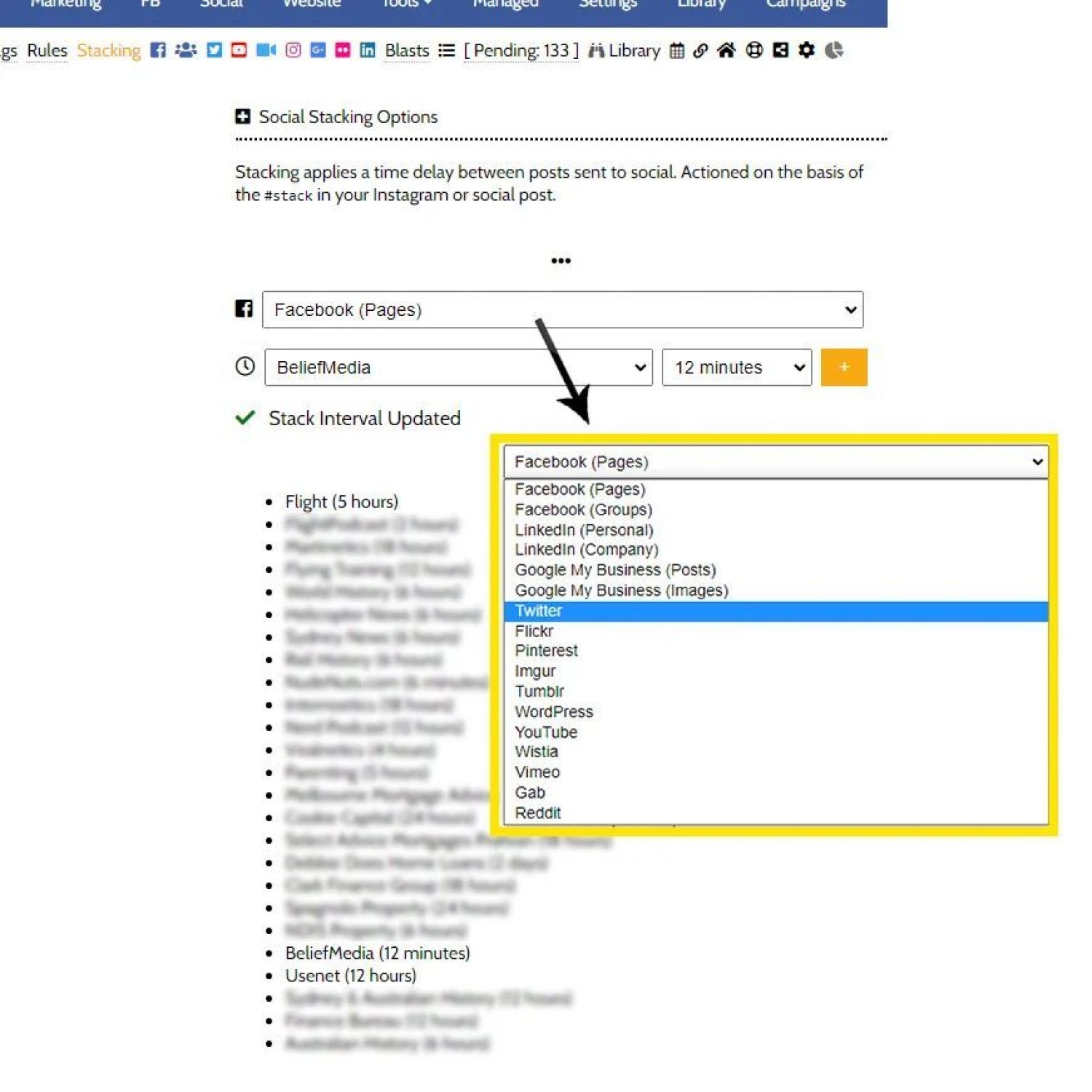This screenshot has width=1092, height=1092.
Task: Open the BeliefMedia account dropdown
Action: (458, 368)
